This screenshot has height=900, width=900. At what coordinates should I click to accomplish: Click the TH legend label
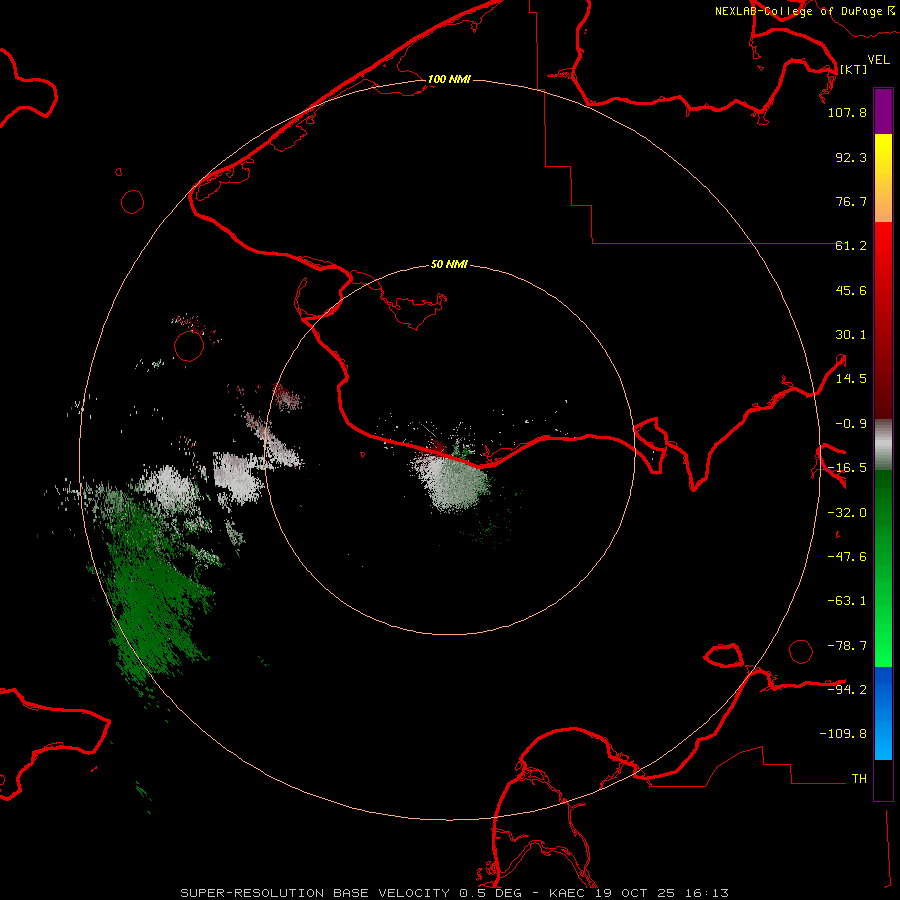[859, 779]
